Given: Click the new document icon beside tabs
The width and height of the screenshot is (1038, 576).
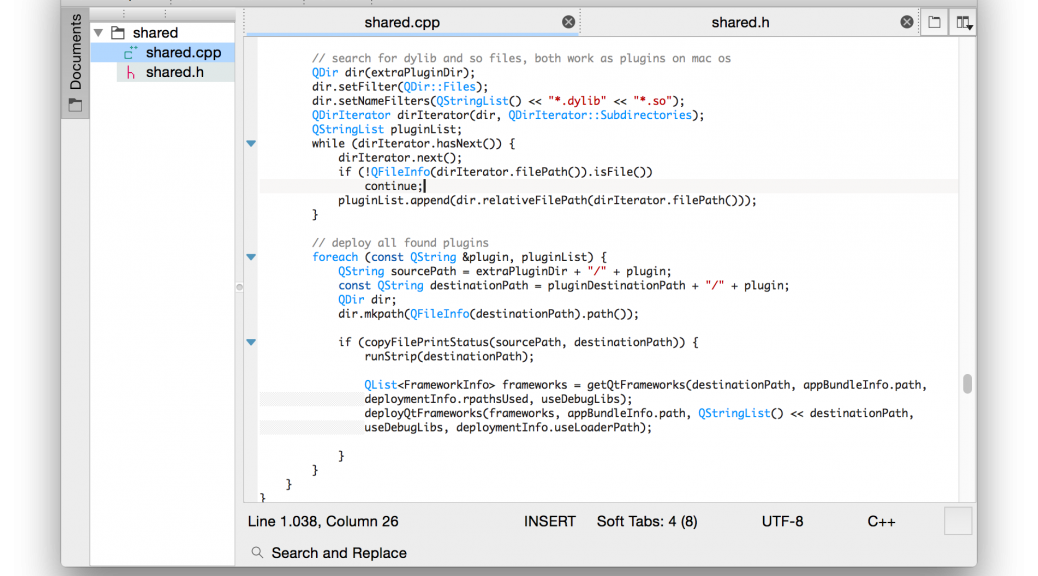Looking at the screenshot, I should (x=933, y=22).
